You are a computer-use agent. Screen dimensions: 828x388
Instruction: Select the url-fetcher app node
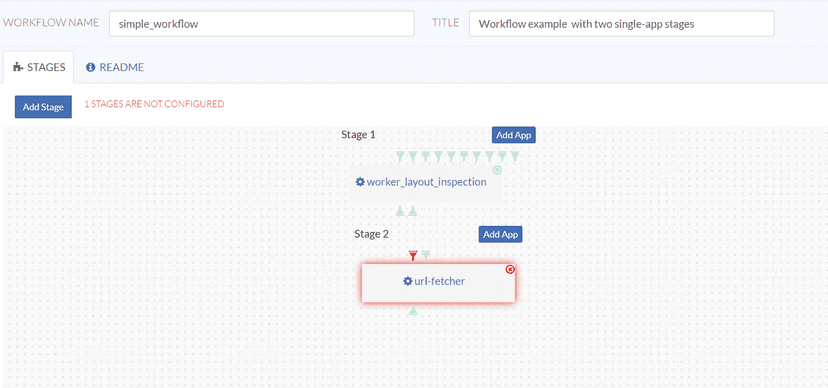438,283
